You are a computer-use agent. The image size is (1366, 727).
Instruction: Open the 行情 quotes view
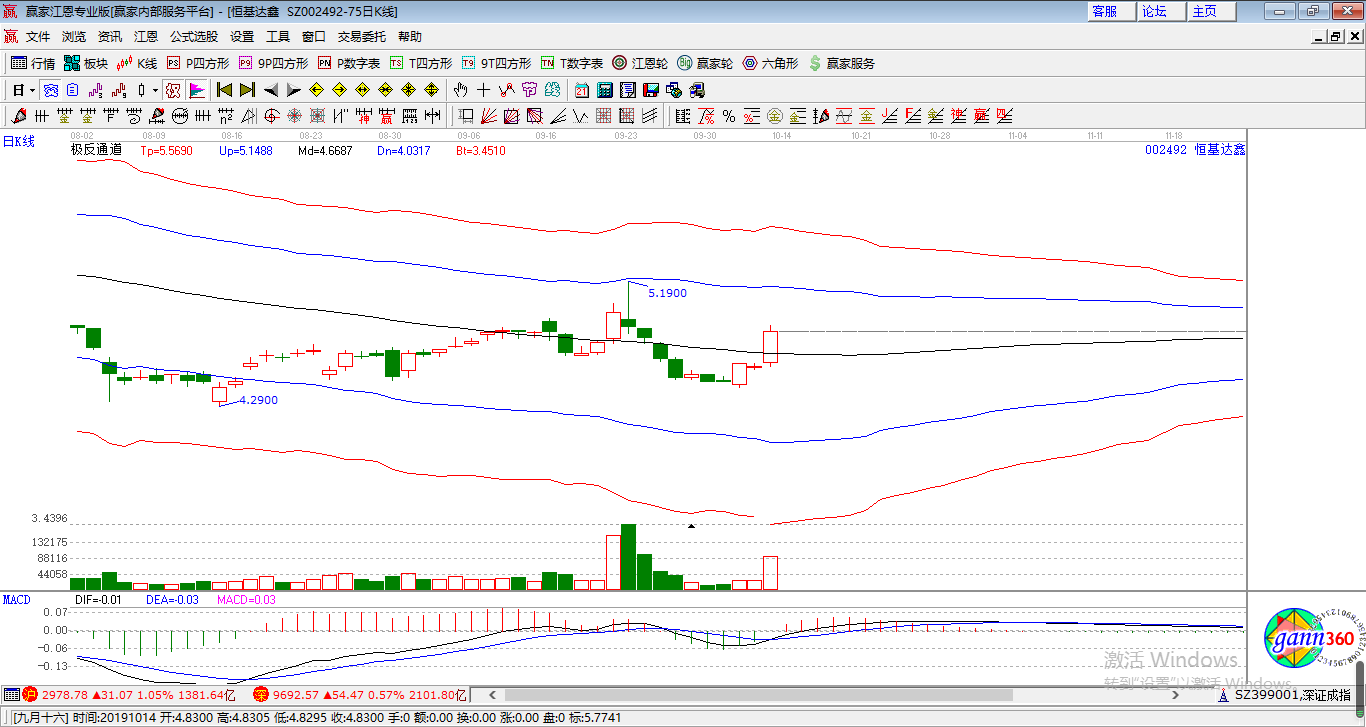click(33, 63)
